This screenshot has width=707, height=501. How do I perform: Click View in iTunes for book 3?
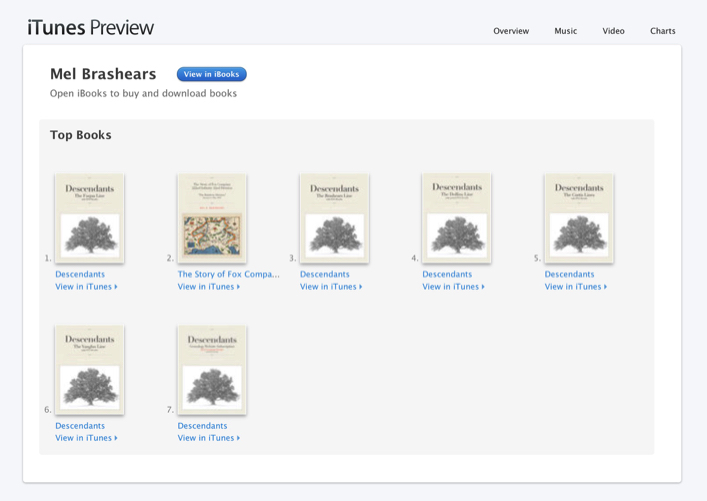click(331, 287)
